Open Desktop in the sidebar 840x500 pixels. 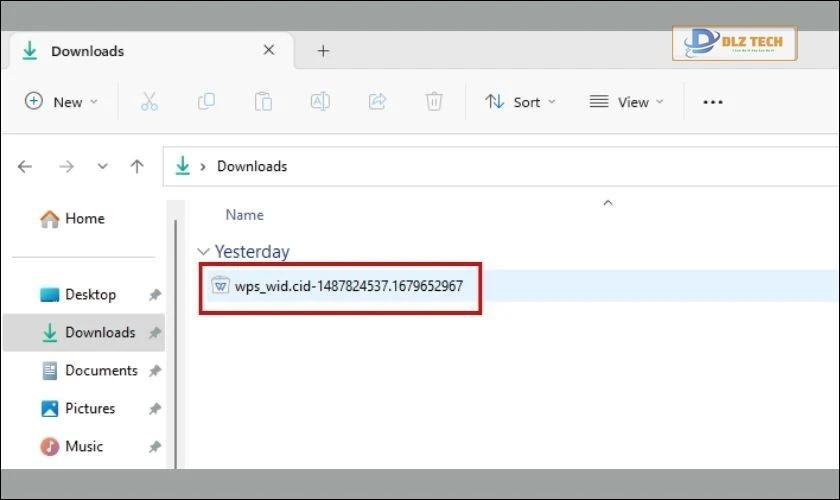pyautogui.click(x=90, y=294)
